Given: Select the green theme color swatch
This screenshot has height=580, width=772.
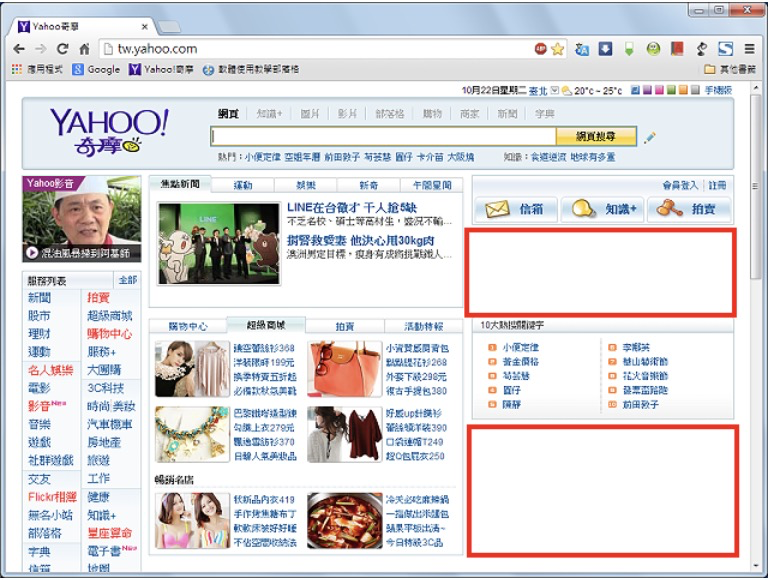Looking at the screenshot, I should [671, 90].
